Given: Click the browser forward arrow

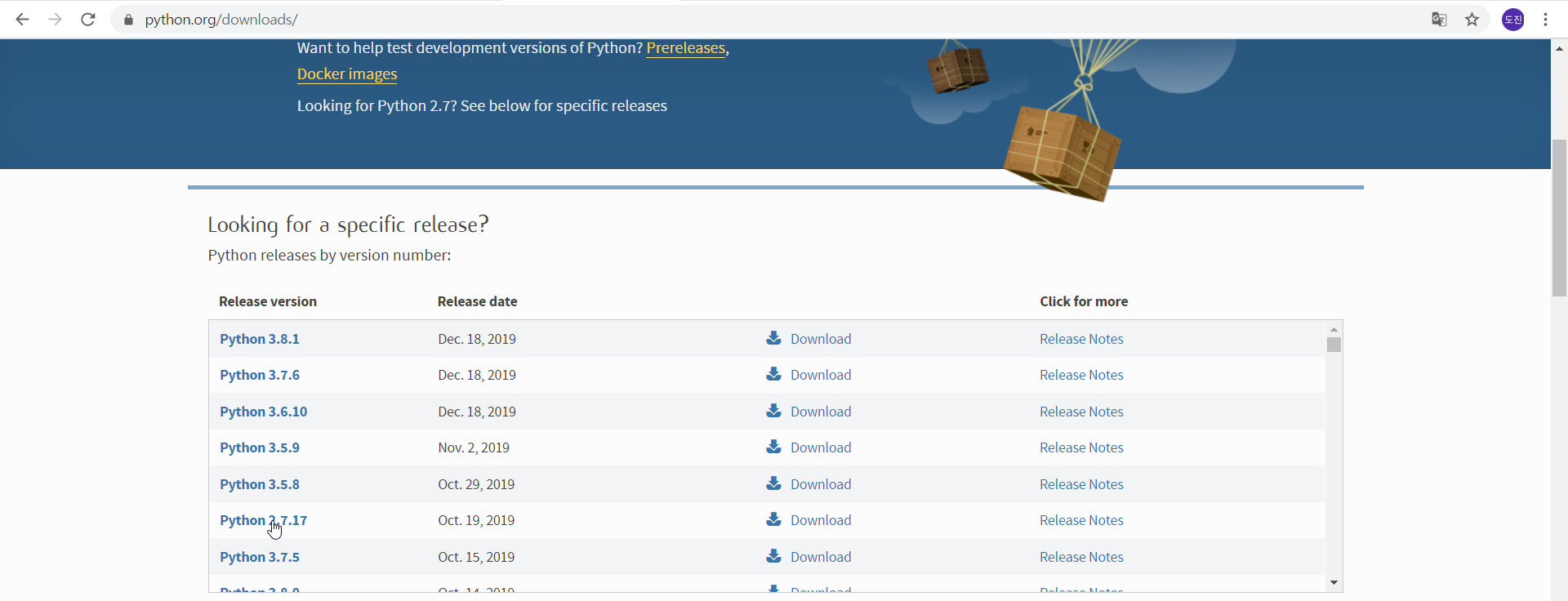Looking at the screenshot, I should click(x=55, y=20).
